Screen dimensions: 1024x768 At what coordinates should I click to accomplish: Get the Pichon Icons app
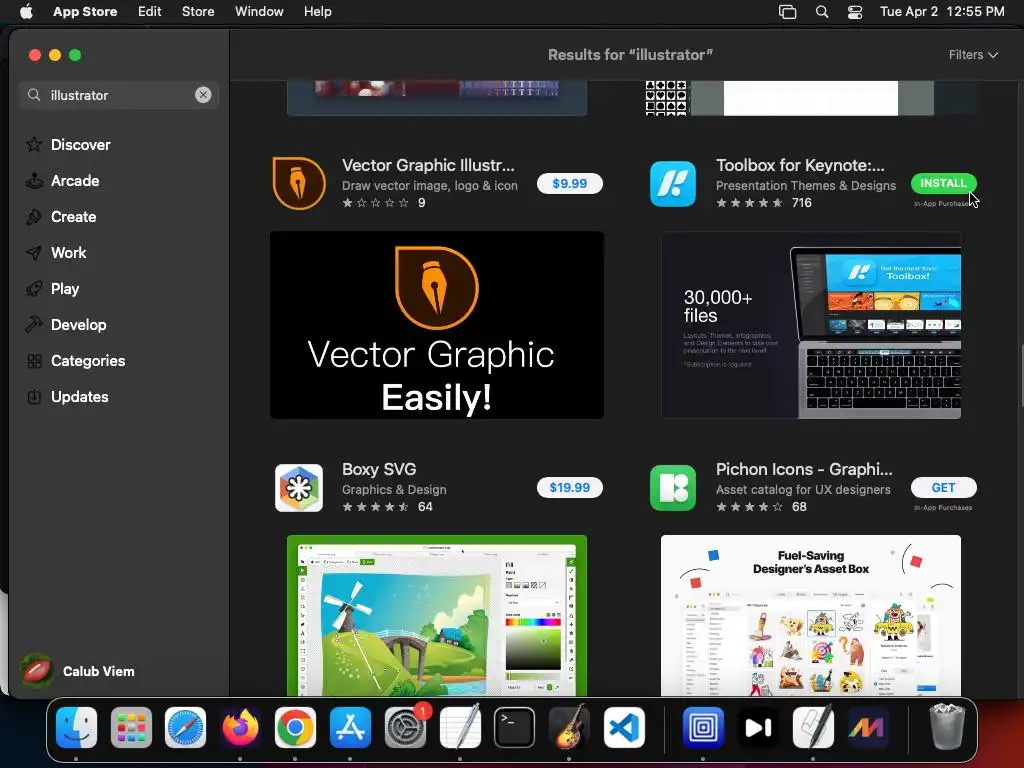944,487
